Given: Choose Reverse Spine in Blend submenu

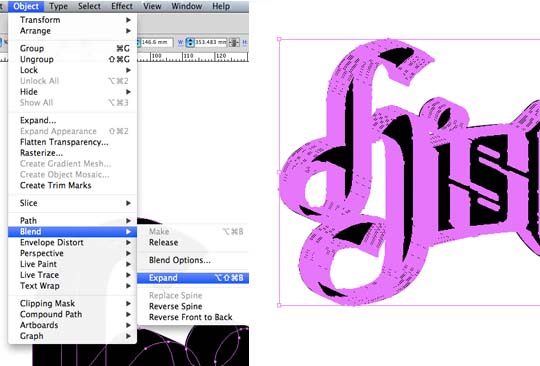Looking at the screenshot, I should click(193, 306).
